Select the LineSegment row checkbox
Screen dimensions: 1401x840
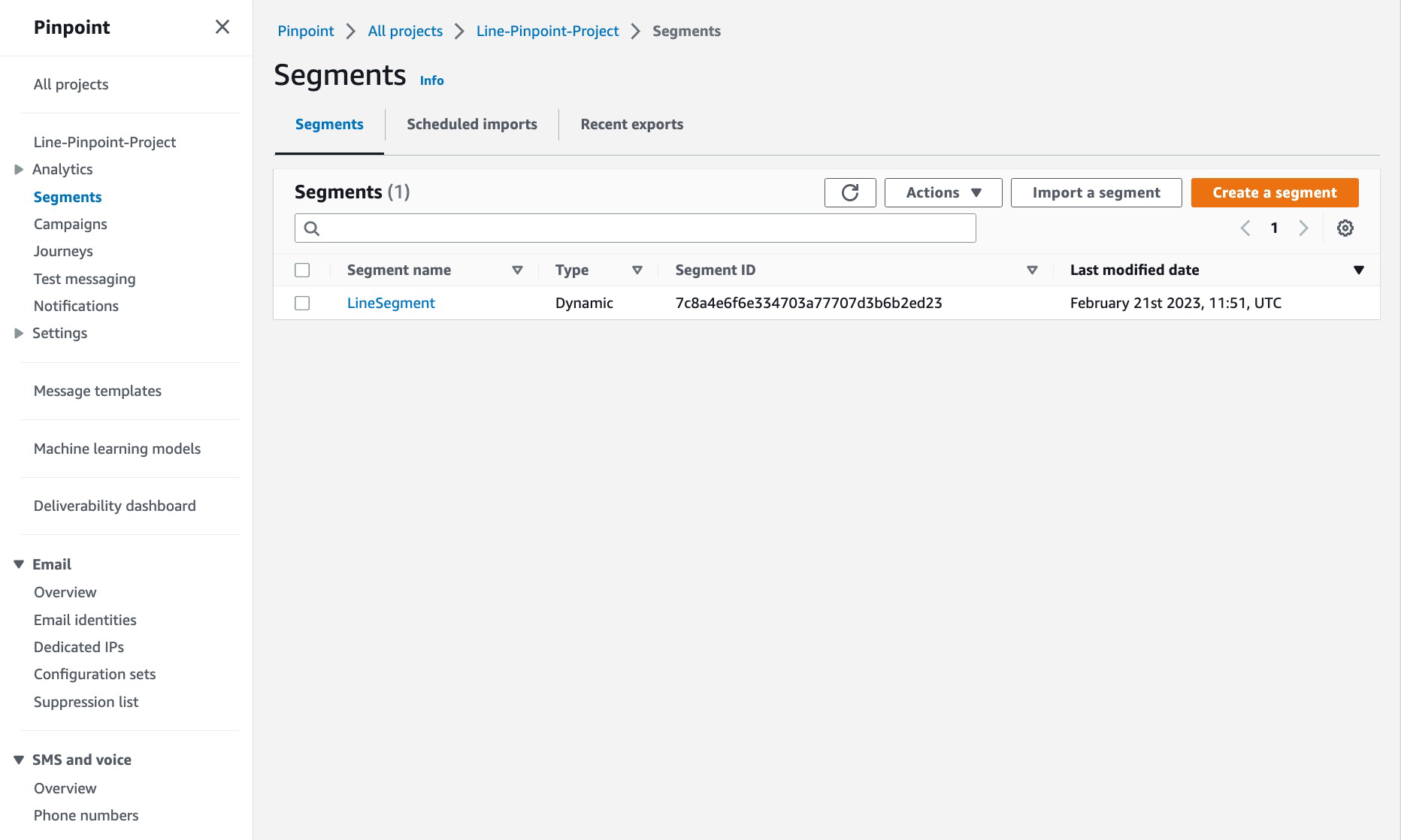pos(302,303)
